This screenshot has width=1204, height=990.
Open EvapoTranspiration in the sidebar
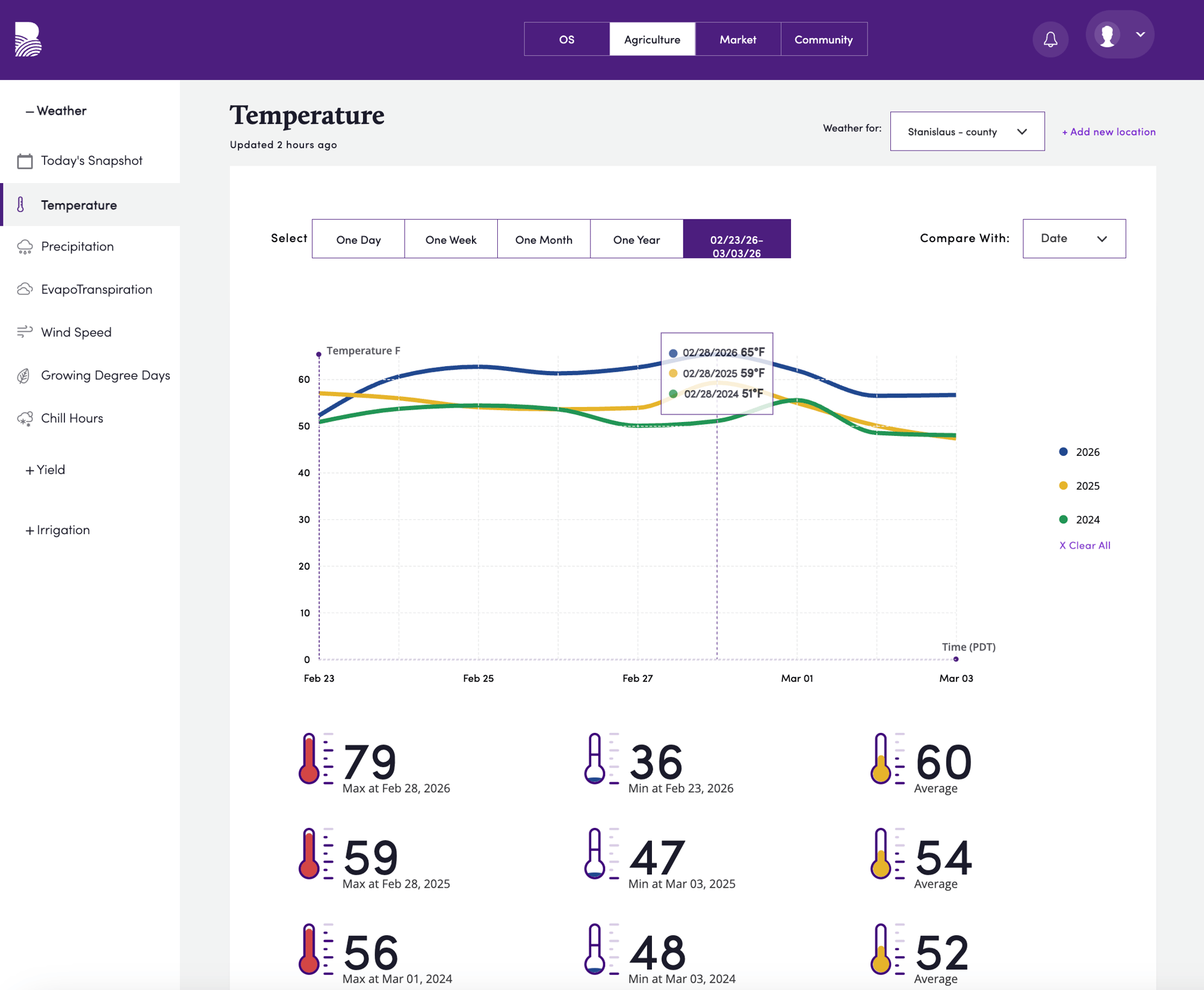tap(96, 290)
